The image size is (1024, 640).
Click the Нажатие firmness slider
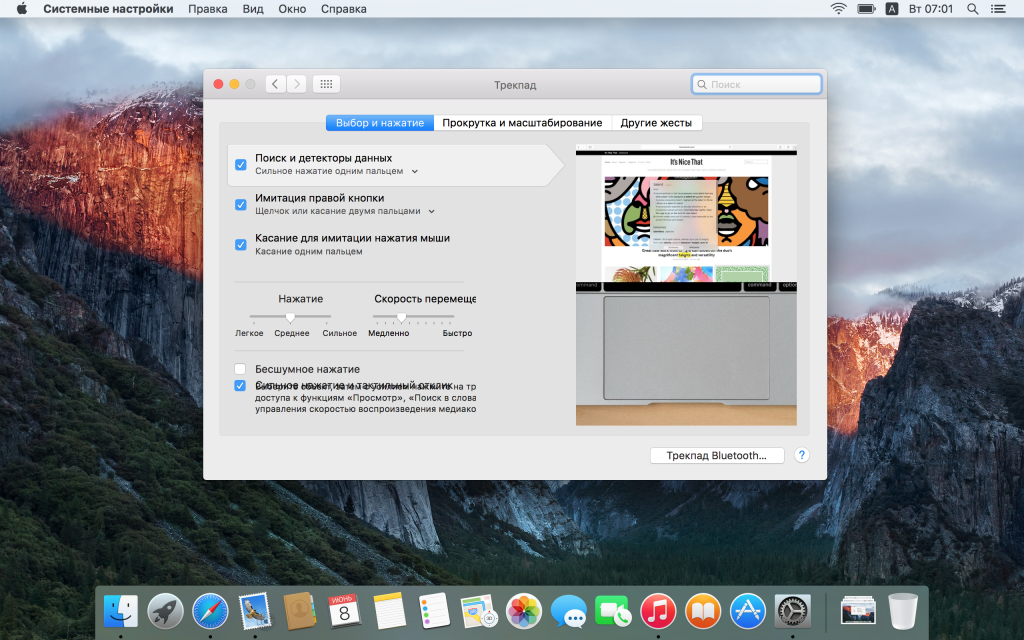(x=290, y=317)
